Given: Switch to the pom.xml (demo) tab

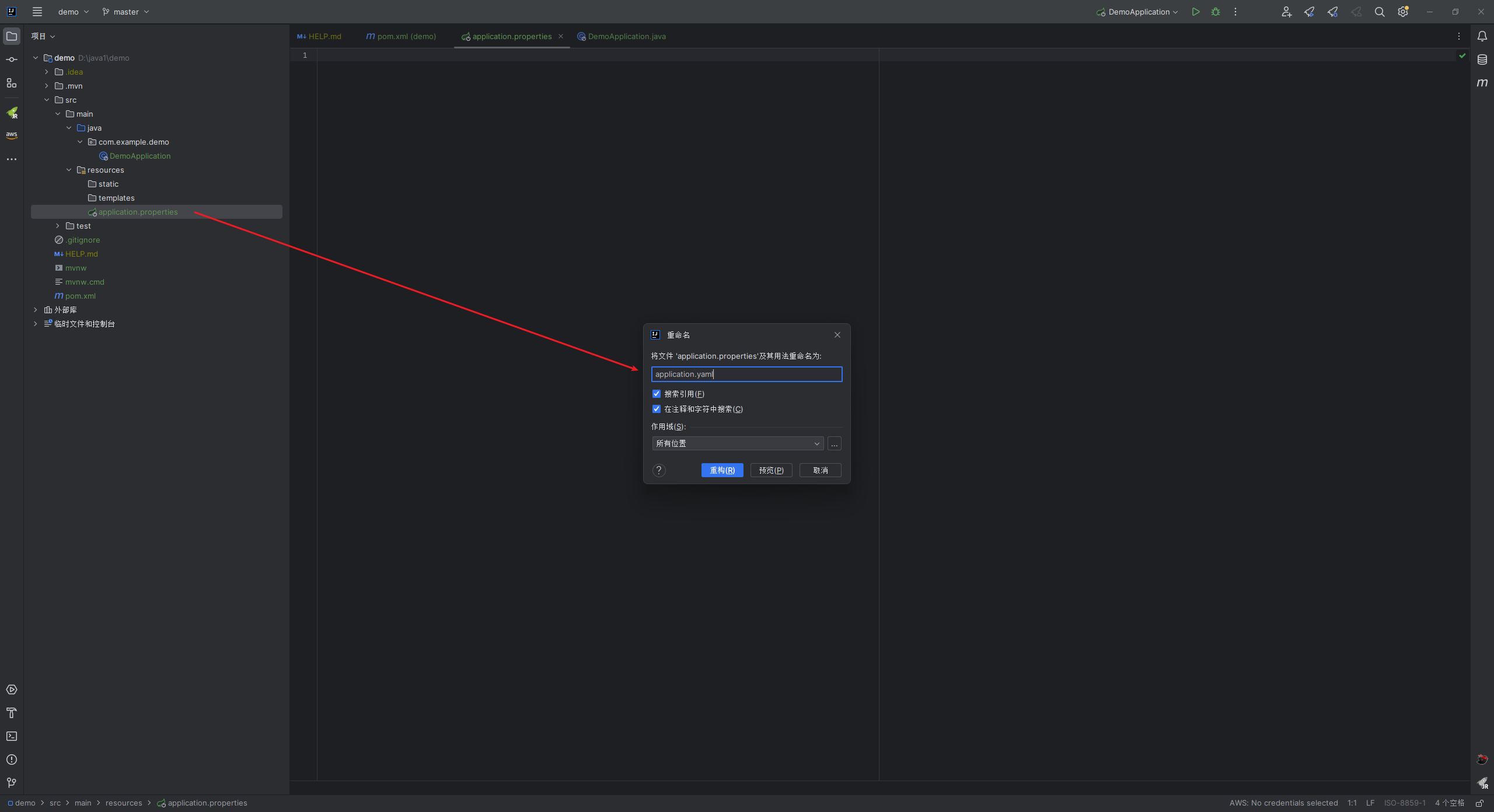Looking at the screenshot, I should coord(402,36).
